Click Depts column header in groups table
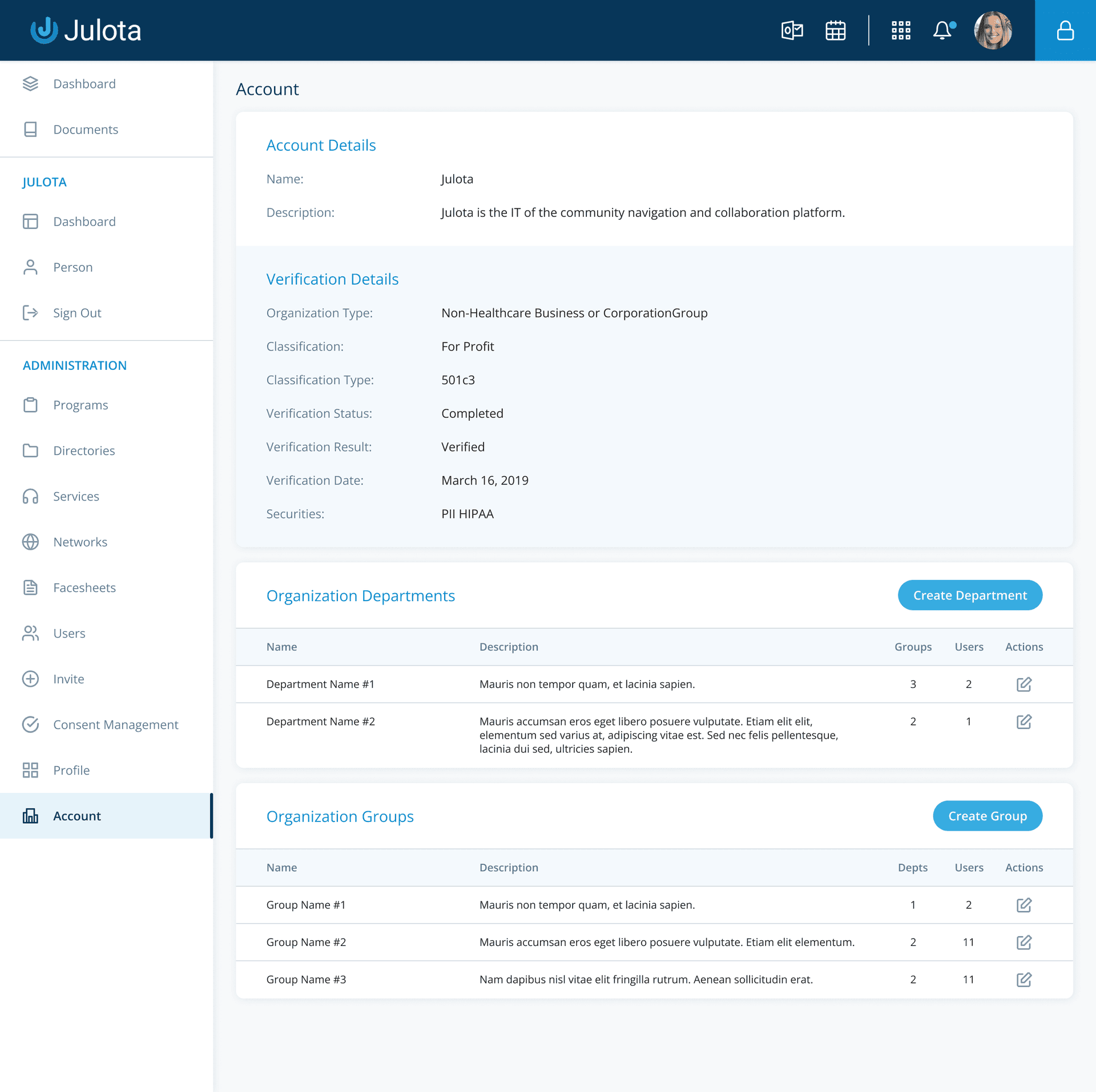The height and width of the screenshot is (1092, 1096). coord(913,867)
